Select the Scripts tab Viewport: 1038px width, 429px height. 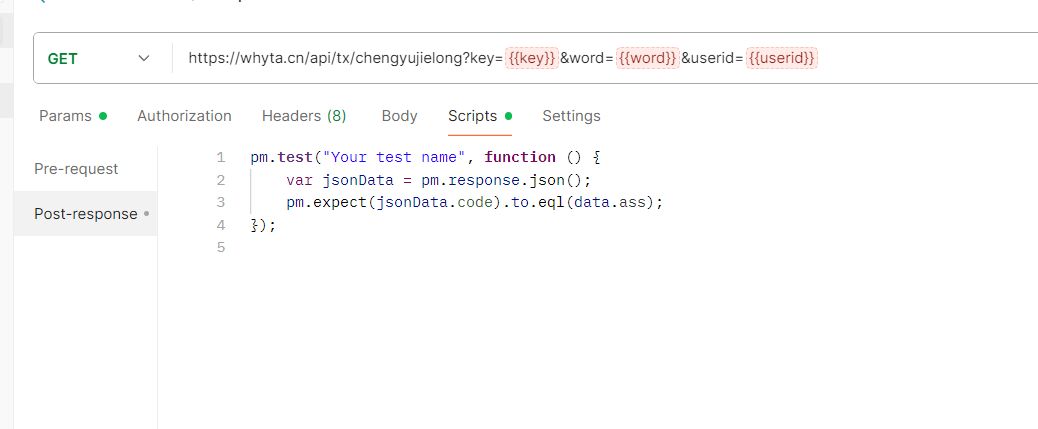tap(480, 116)
